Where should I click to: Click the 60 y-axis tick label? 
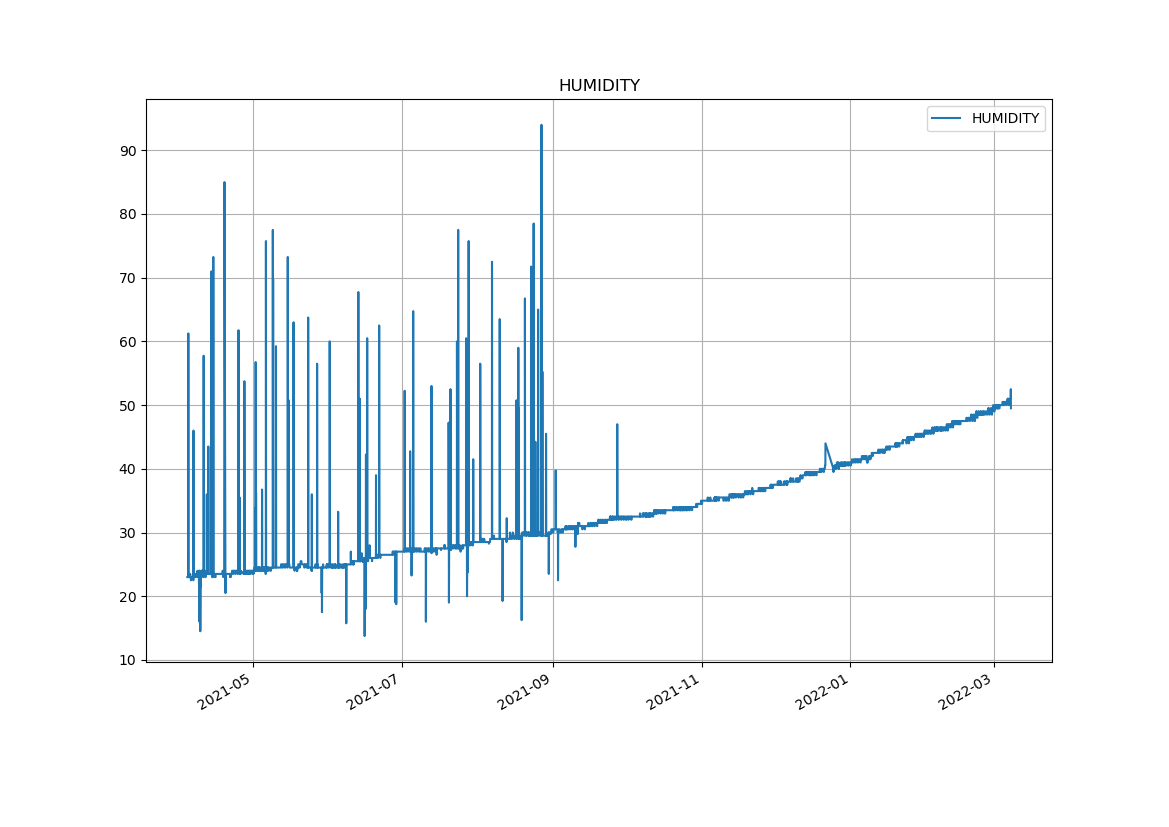[128, 342]
